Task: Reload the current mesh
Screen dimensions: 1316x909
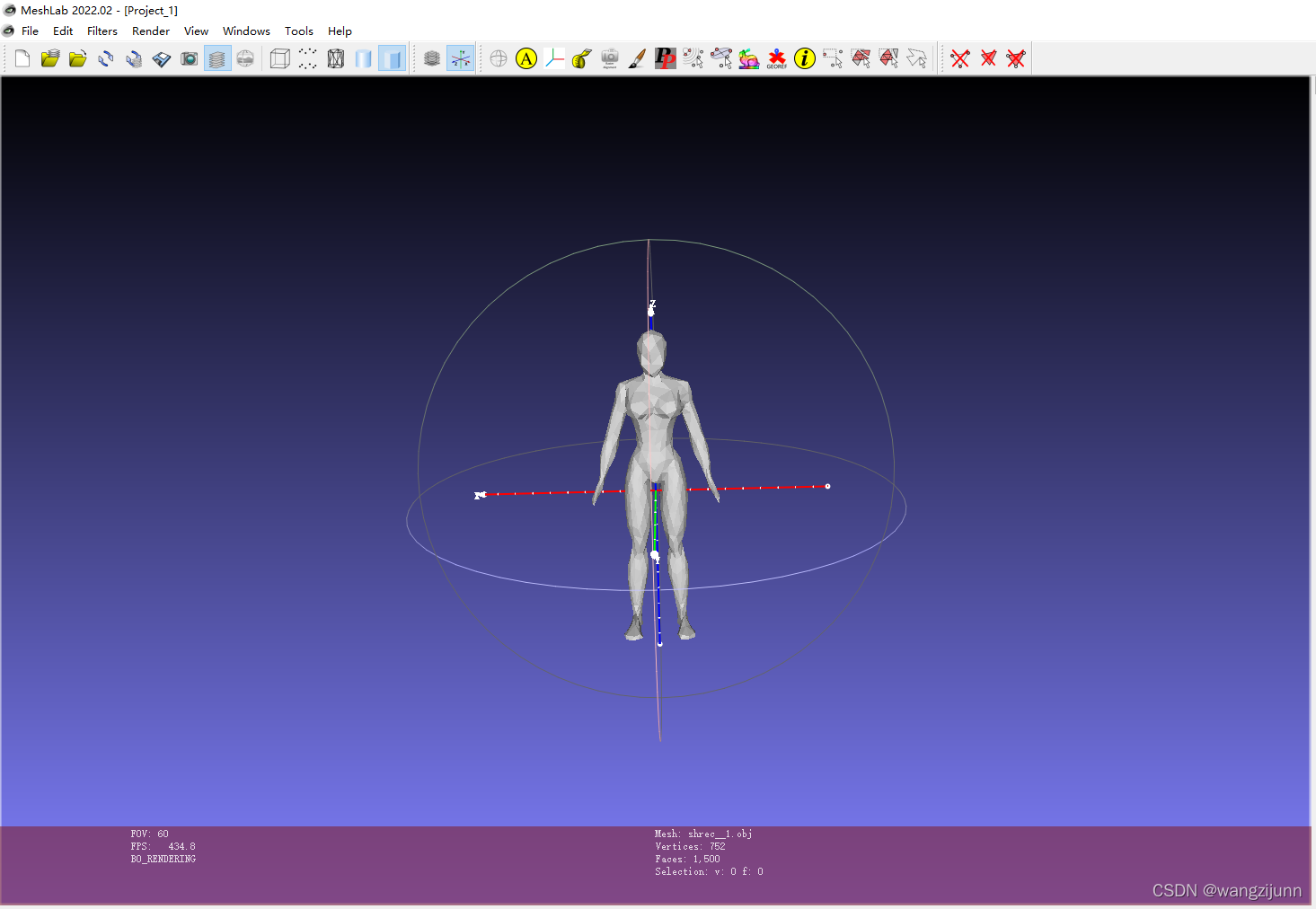Action: tap(106, 59)
